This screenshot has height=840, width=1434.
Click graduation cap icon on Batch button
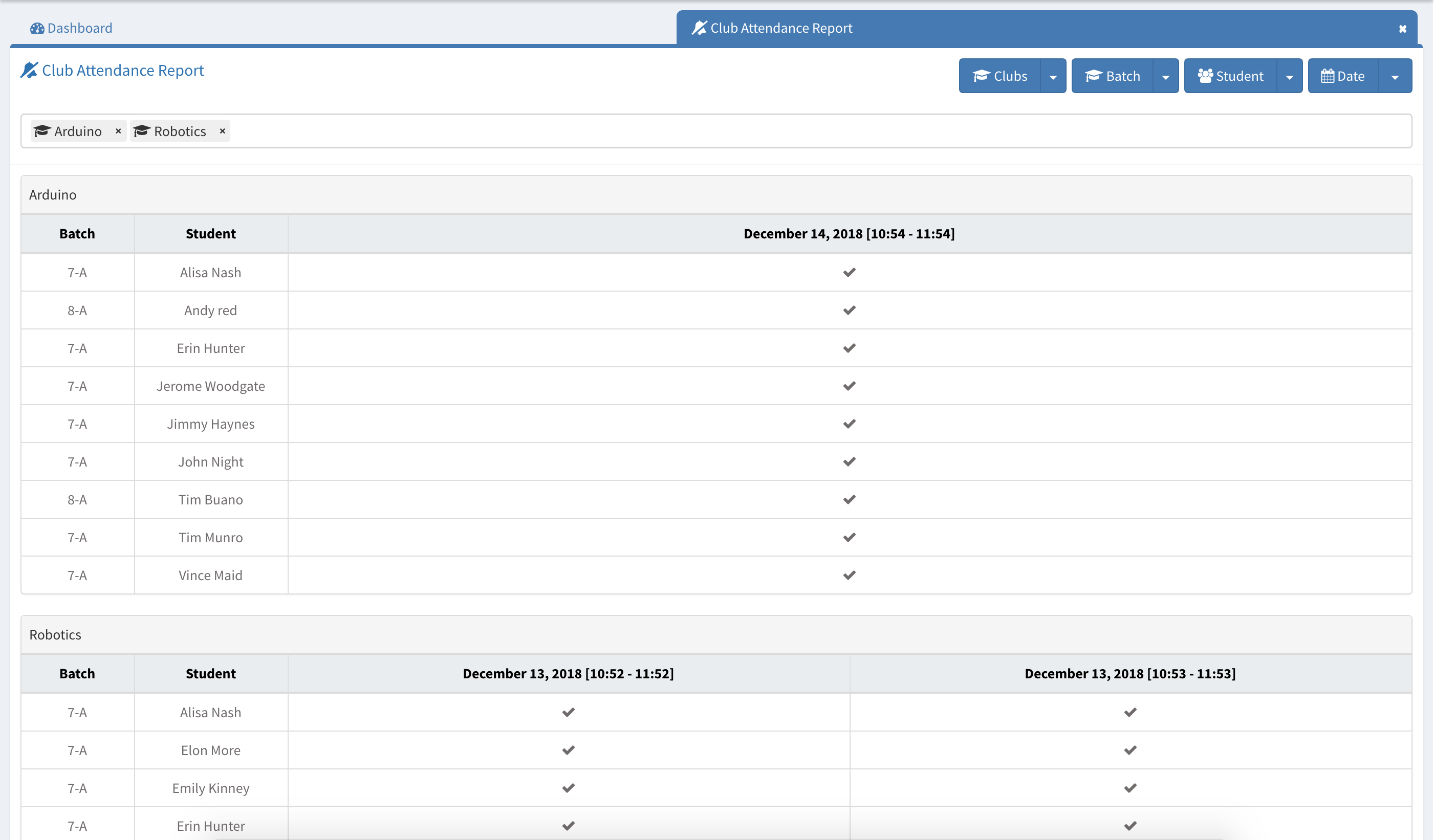(x=1093, y=76)
